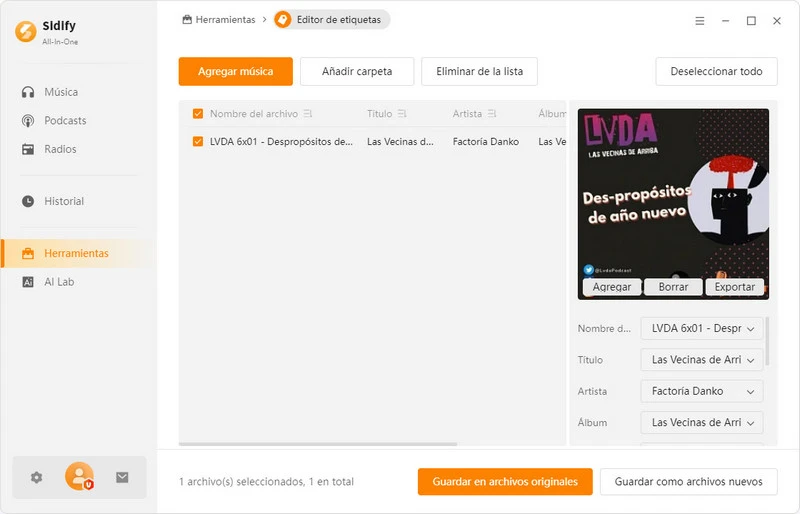Viewport: 800px width, 514px height.
Task: Click Guardar como archivos nuevos
Action: pyautogui.click(x=689, y=481)
